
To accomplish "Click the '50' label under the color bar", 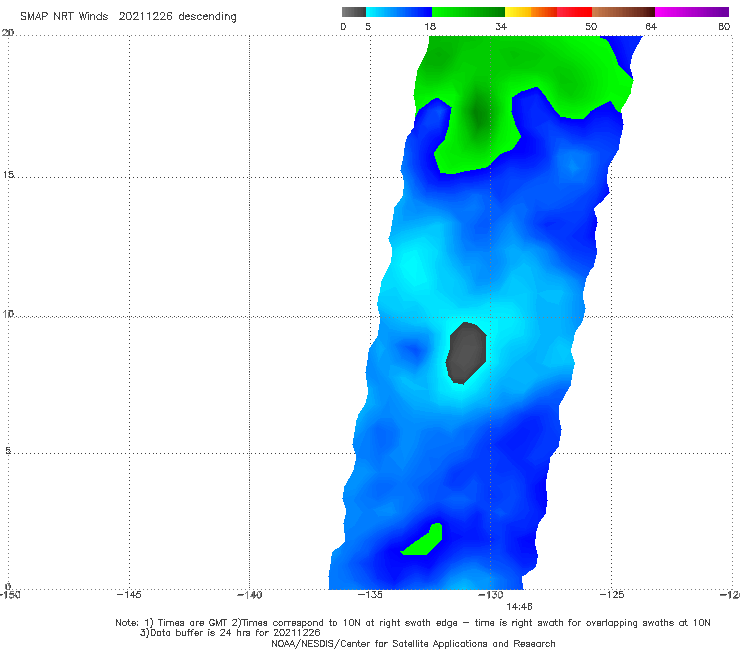I will pyautogui.click(x=591, y=27).
